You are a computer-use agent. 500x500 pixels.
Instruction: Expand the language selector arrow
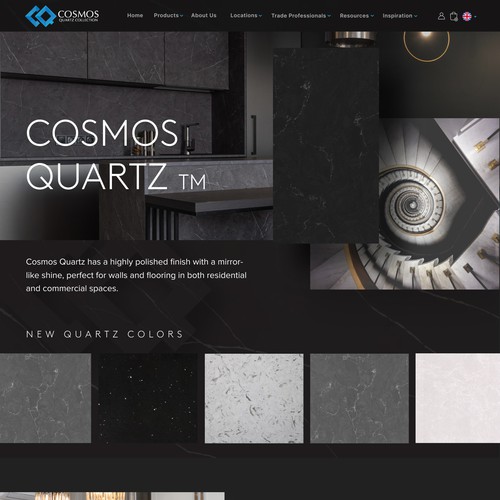[x=475, y=16]
